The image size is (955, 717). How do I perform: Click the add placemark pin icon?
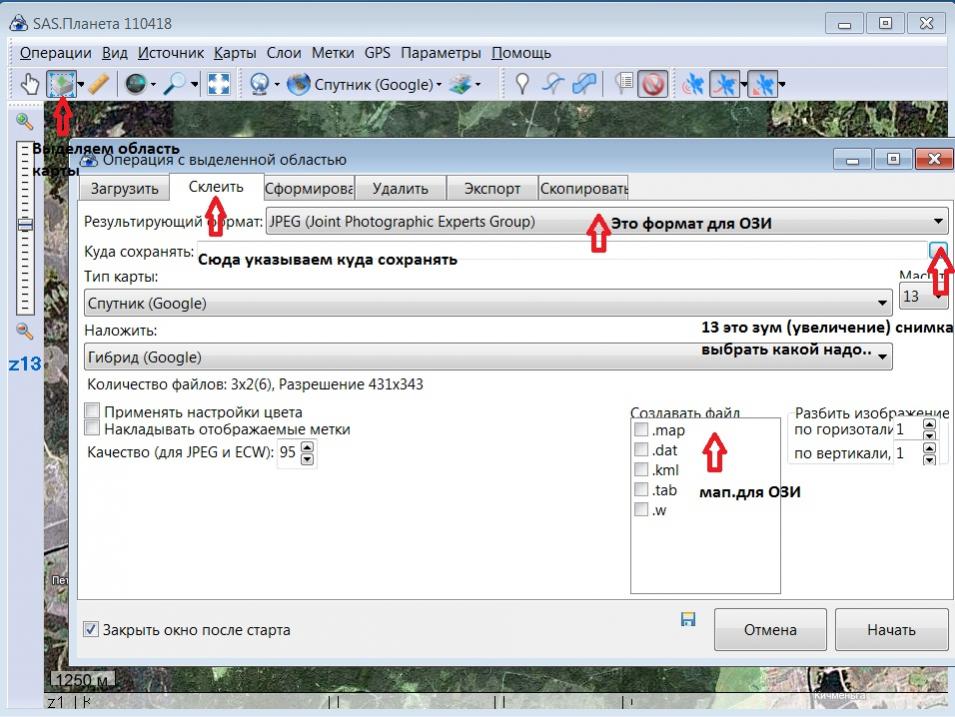(x=521, y=85)
